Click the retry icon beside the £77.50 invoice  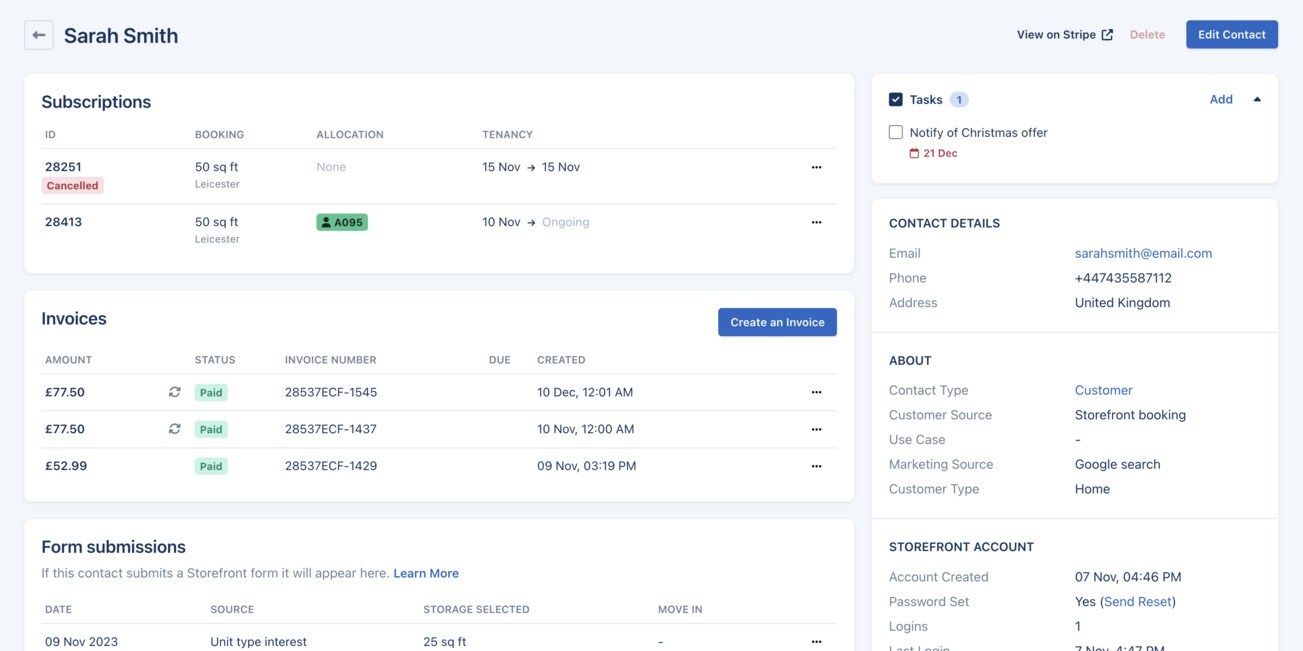(173, 391)
